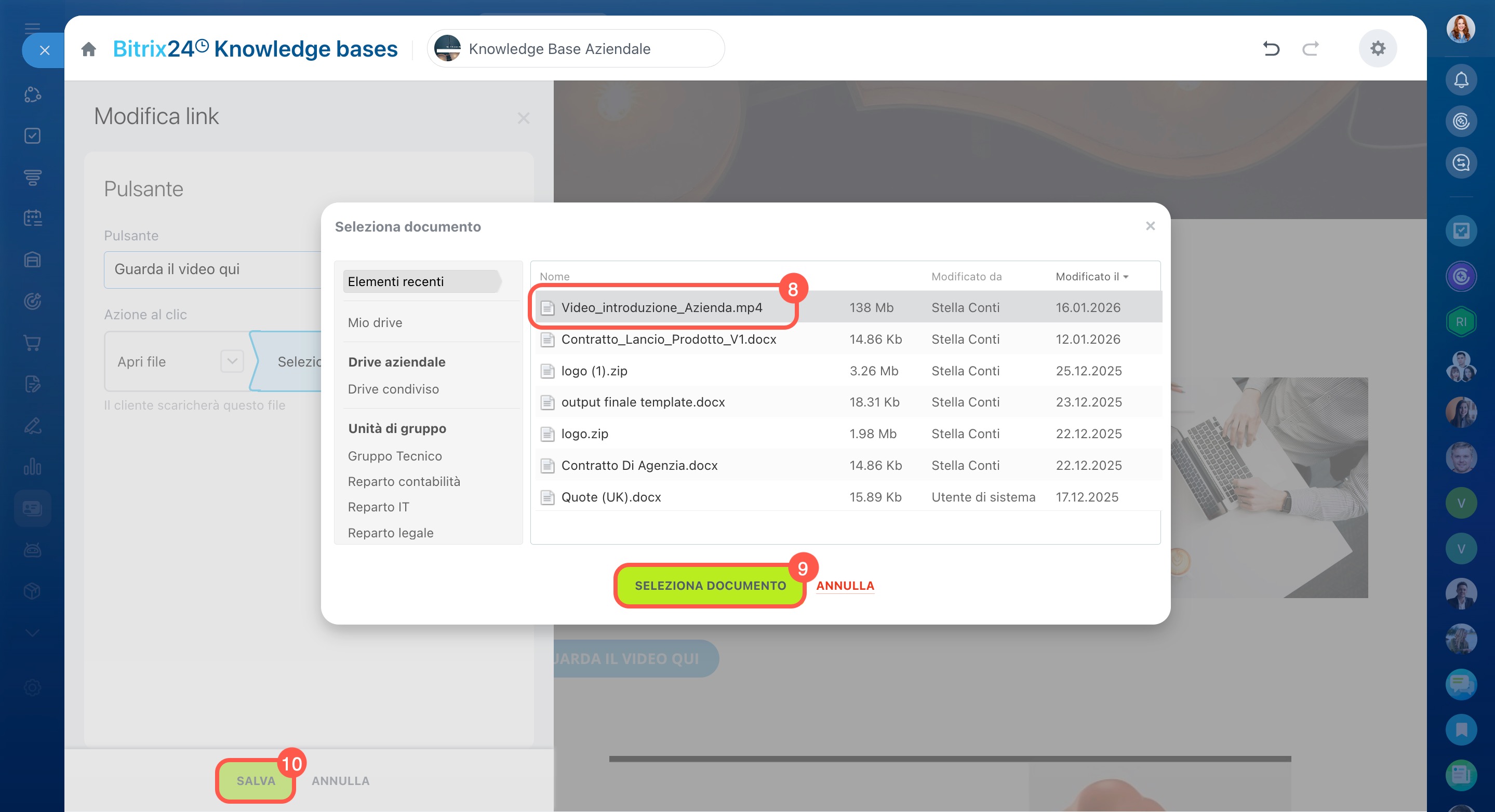Open the shopping cart icon in left sidebar
Image resolution: width=1495 pixels, height=812 pixels.
pyautogui.click(x=33, y=343)
